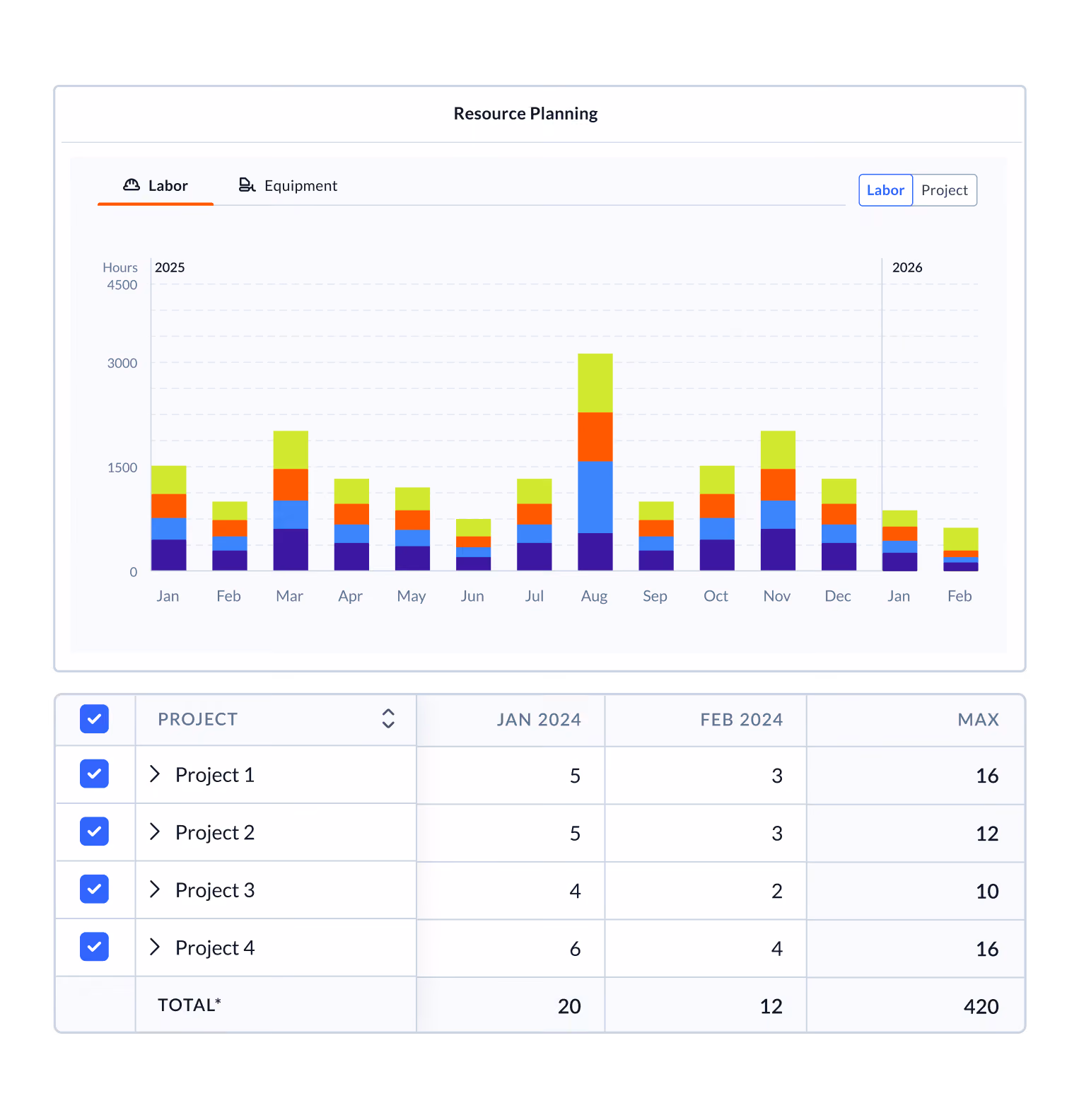
Task: Click the MAX column header
Action: (x=979, y=720)
